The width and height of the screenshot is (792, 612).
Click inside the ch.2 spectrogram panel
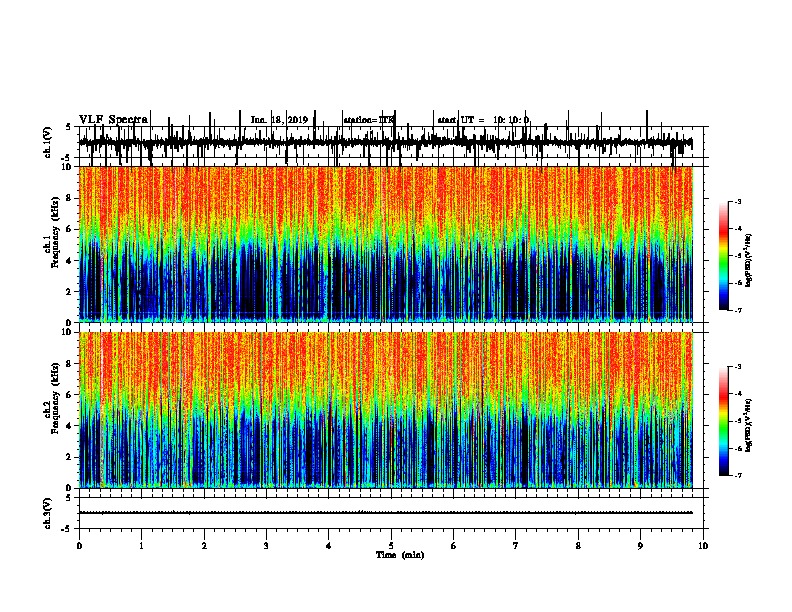[x=385, y=410]
